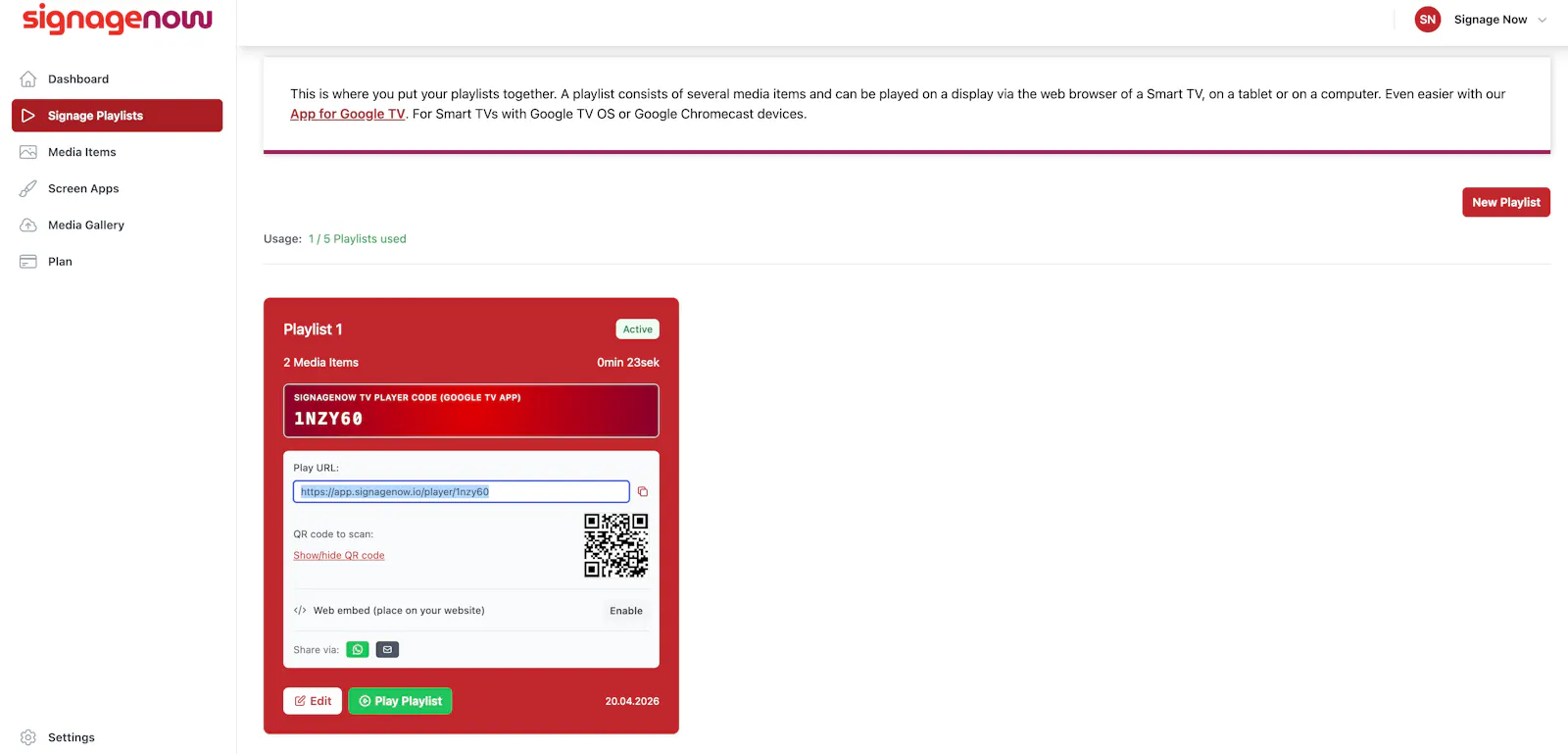Select Signage Playlists menu item

point(117,116)
